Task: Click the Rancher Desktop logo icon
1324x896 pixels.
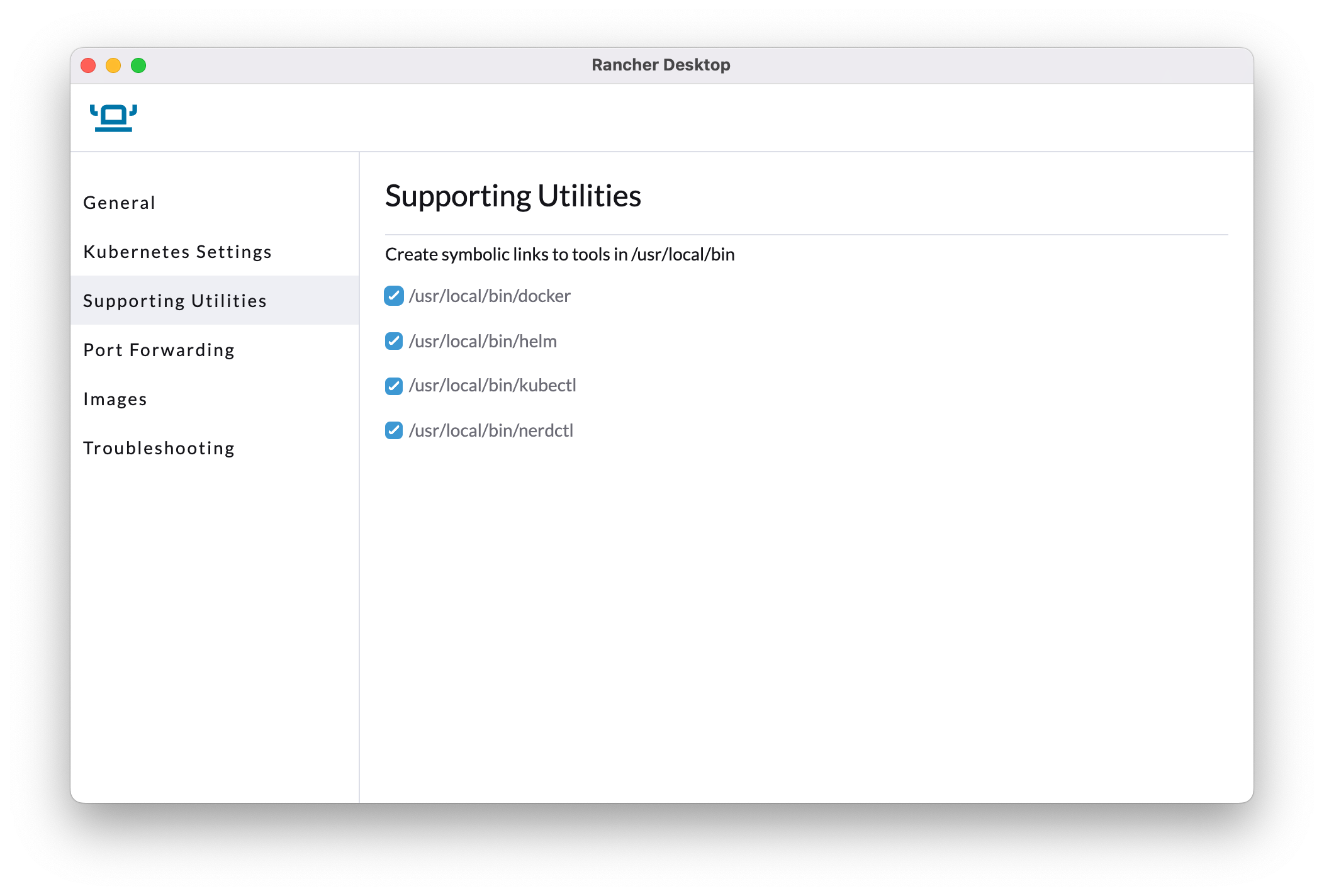Action: (113, 116)
